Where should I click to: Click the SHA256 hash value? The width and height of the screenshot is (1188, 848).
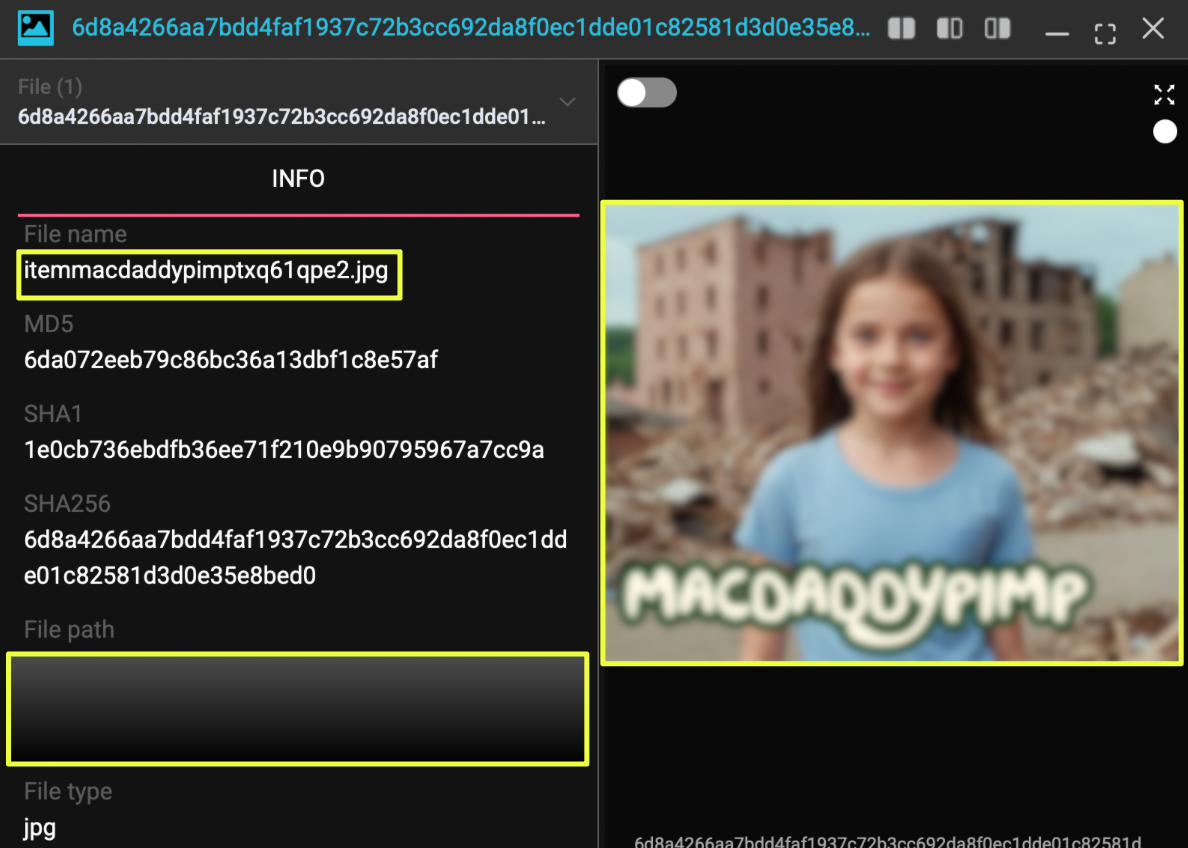pos(295,558)
